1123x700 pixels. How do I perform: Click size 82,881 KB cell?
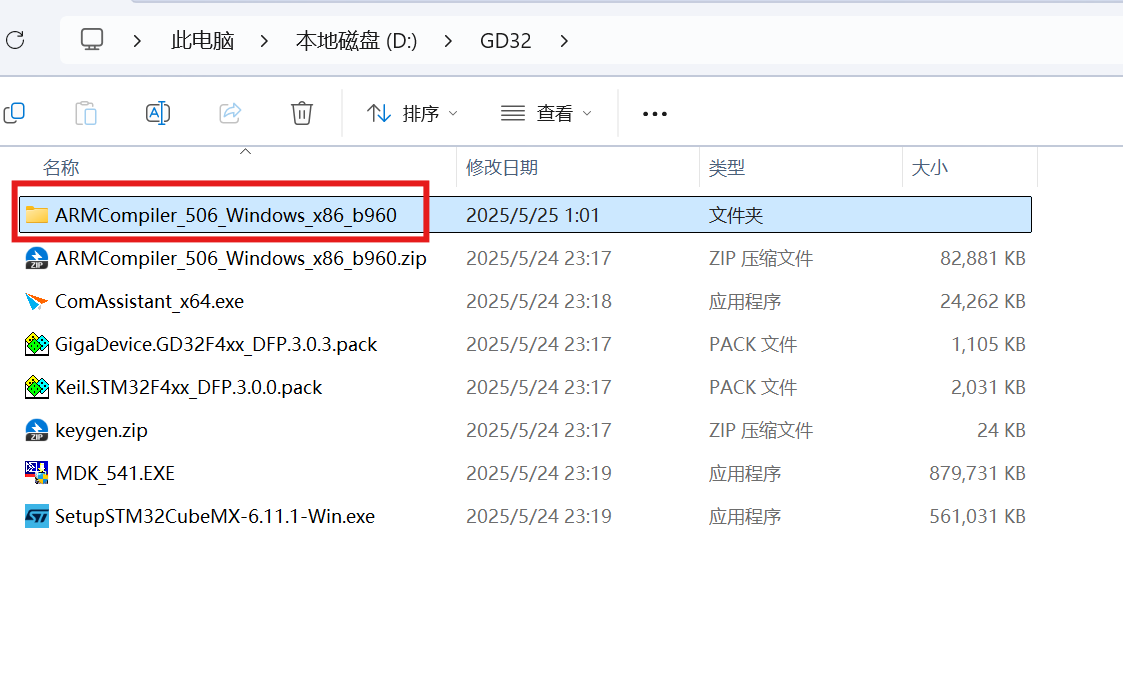(983, 258)
